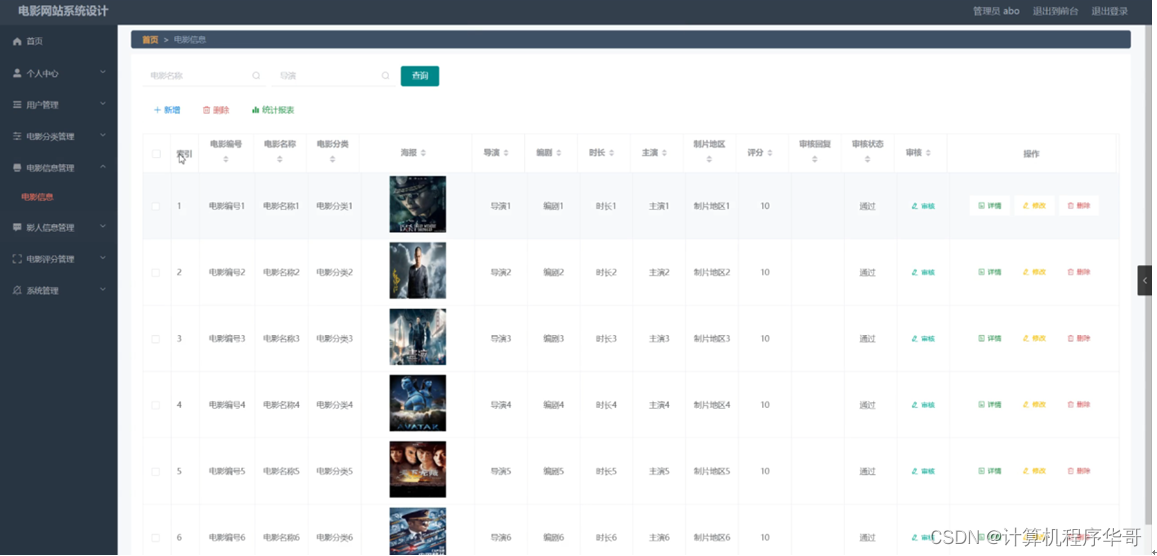Image resolution: width=1157 pixels, height=556 pixels.
Task: Click 审核 for row 1
Action: pos(923,206)
